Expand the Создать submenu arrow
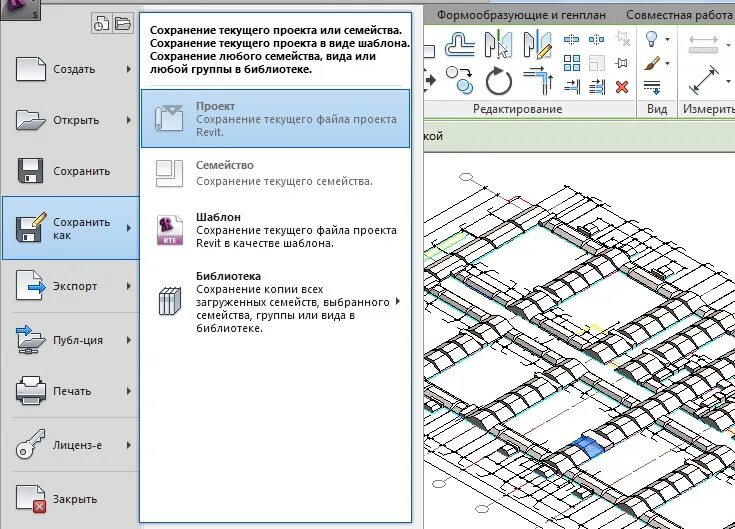 128,69
